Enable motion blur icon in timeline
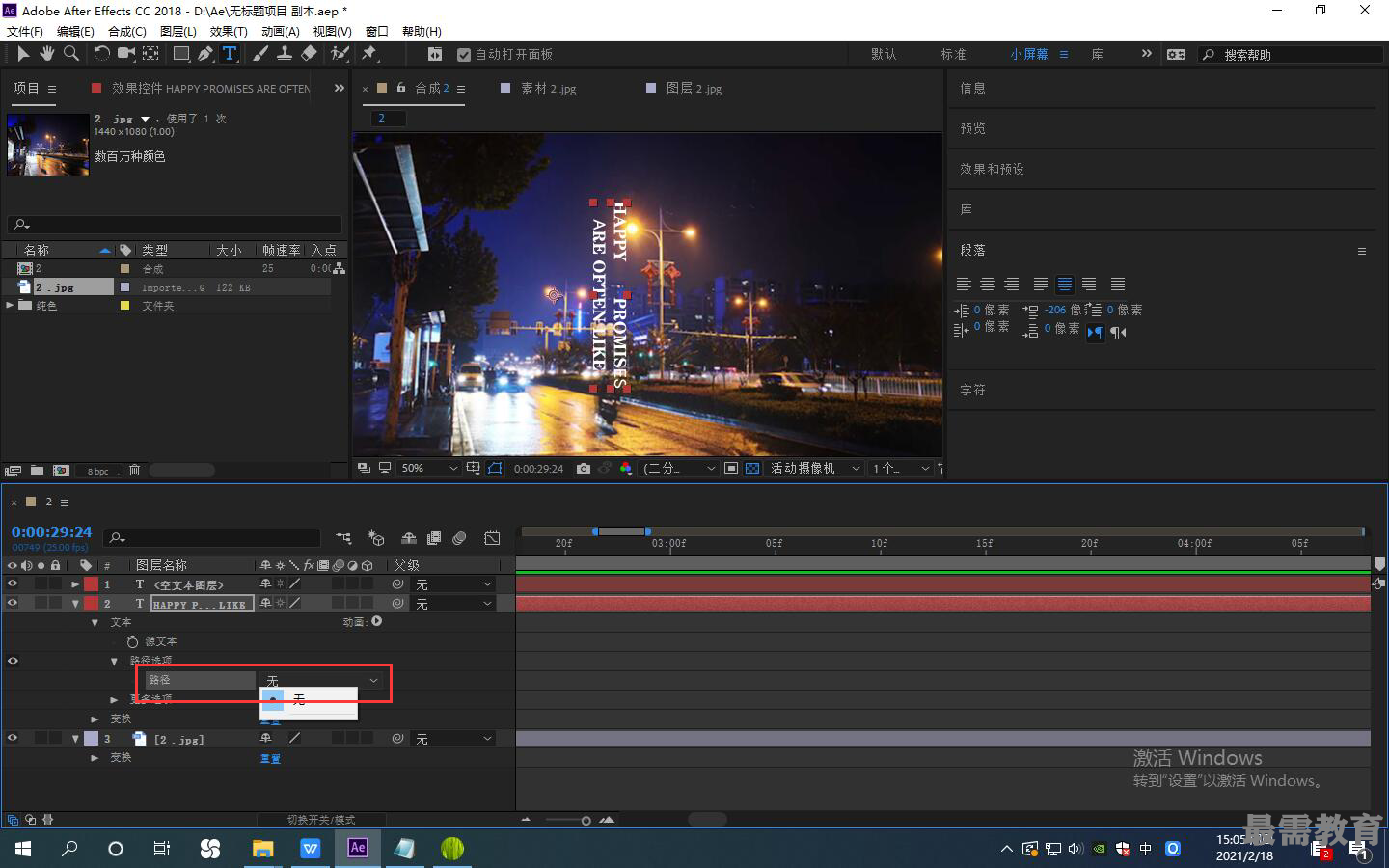The image size is (1389, 868). click(459, 538)
